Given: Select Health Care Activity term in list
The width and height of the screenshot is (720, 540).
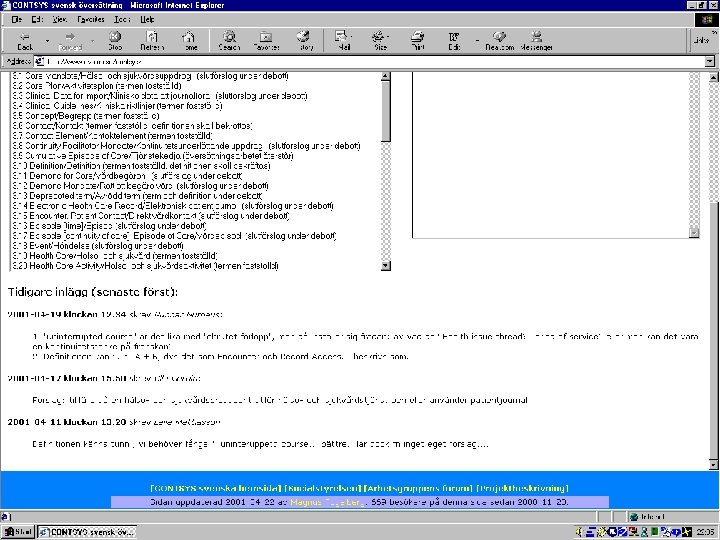Looking at the screenshot, I should (145, 266).
